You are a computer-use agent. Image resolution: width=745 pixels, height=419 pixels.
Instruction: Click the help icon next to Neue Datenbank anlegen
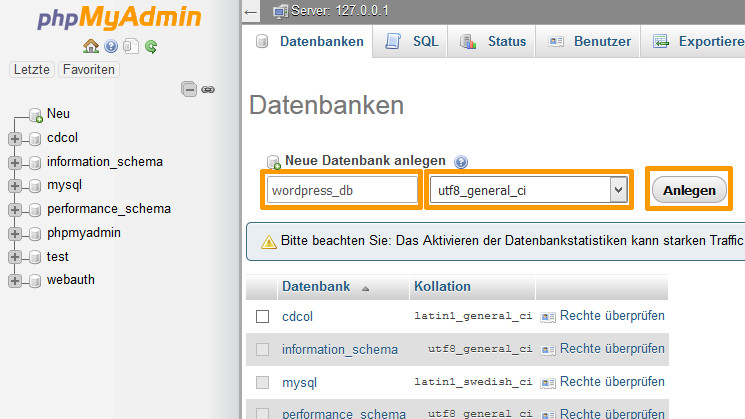[461, 162]
